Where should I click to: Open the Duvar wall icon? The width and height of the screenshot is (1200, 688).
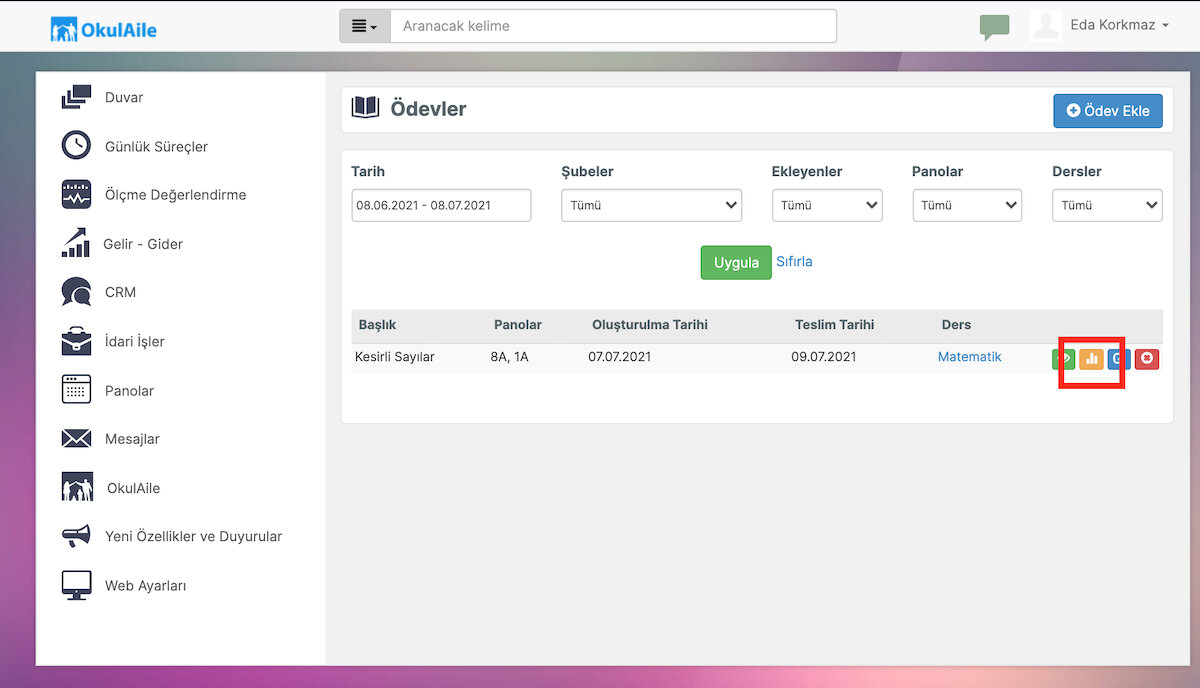(76, 97)
